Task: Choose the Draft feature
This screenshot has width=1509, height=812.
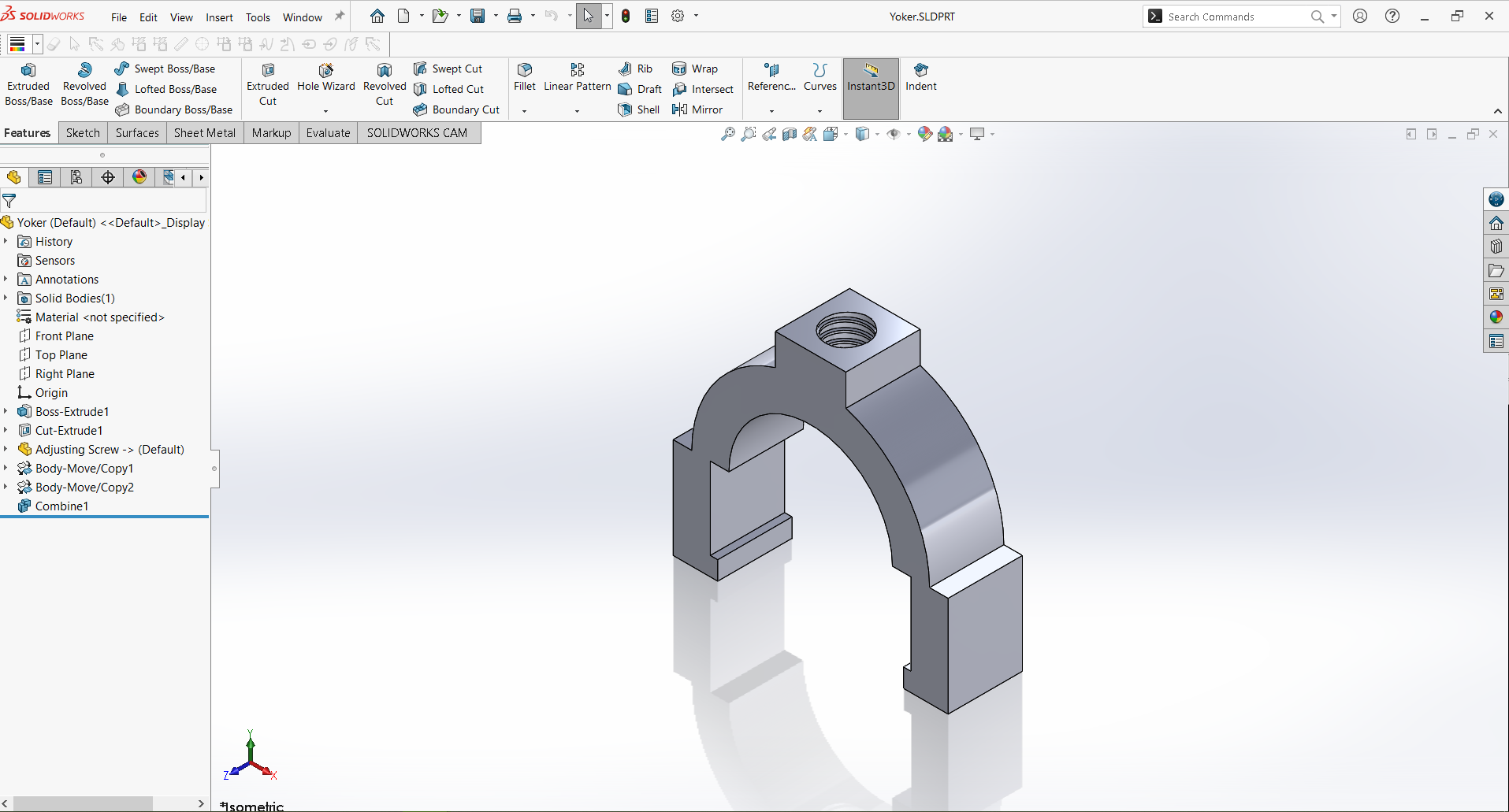Action: (x=640, y=89)
